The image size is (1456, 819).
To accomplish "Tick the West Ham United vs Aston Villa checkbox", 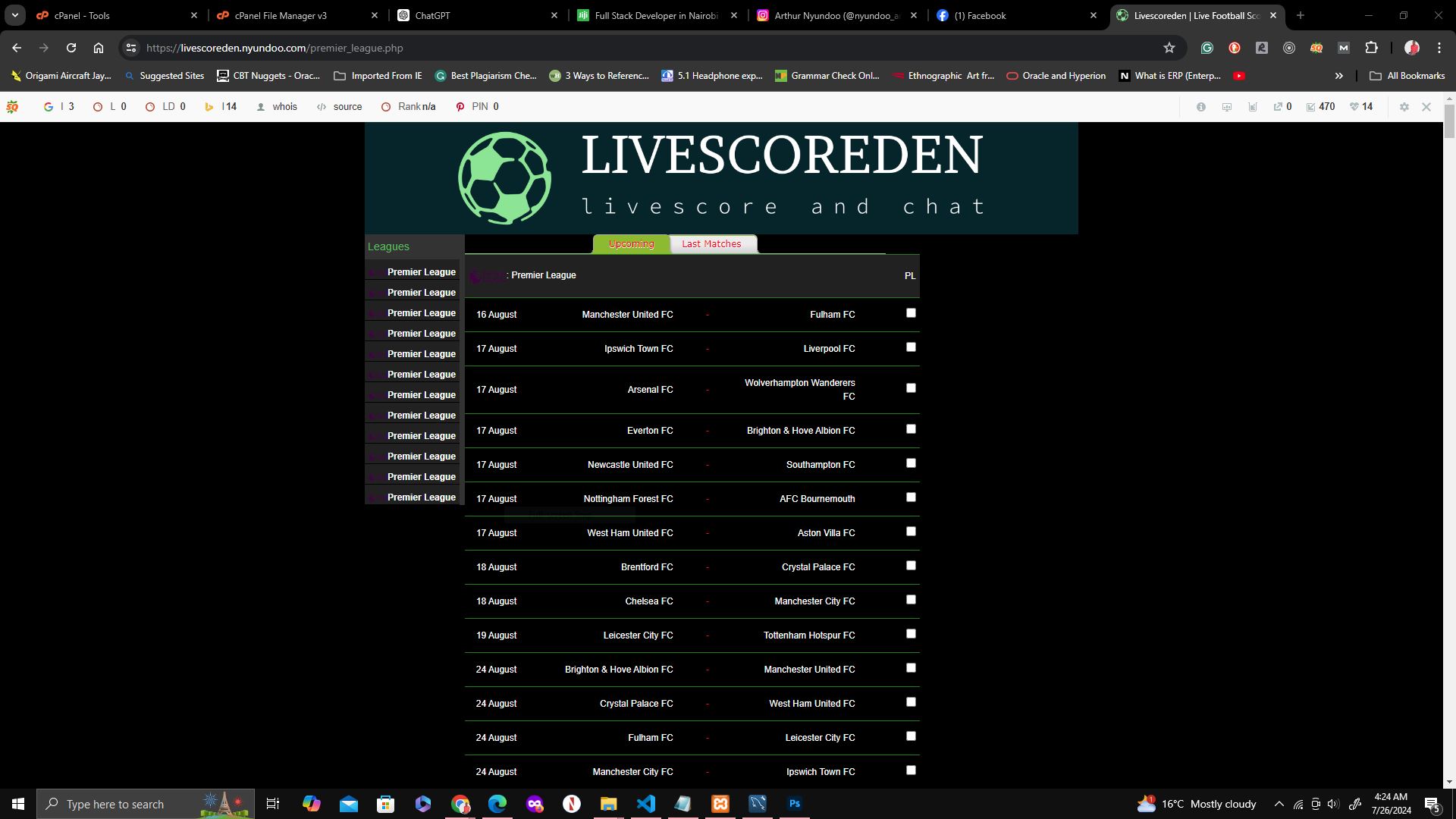I will [x=912, y=532].
